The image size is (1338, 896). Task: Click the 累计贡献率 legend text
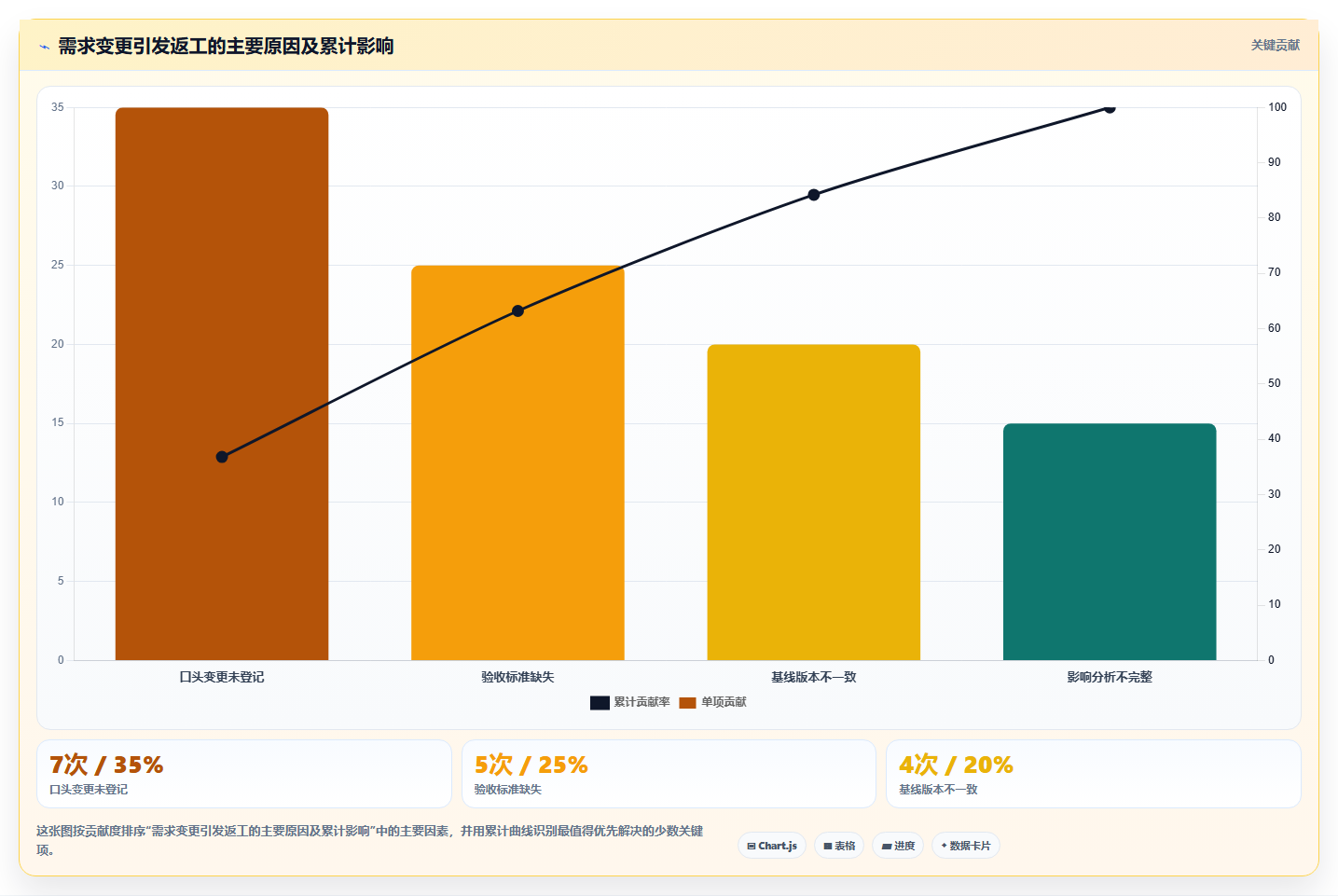point(641,702)
